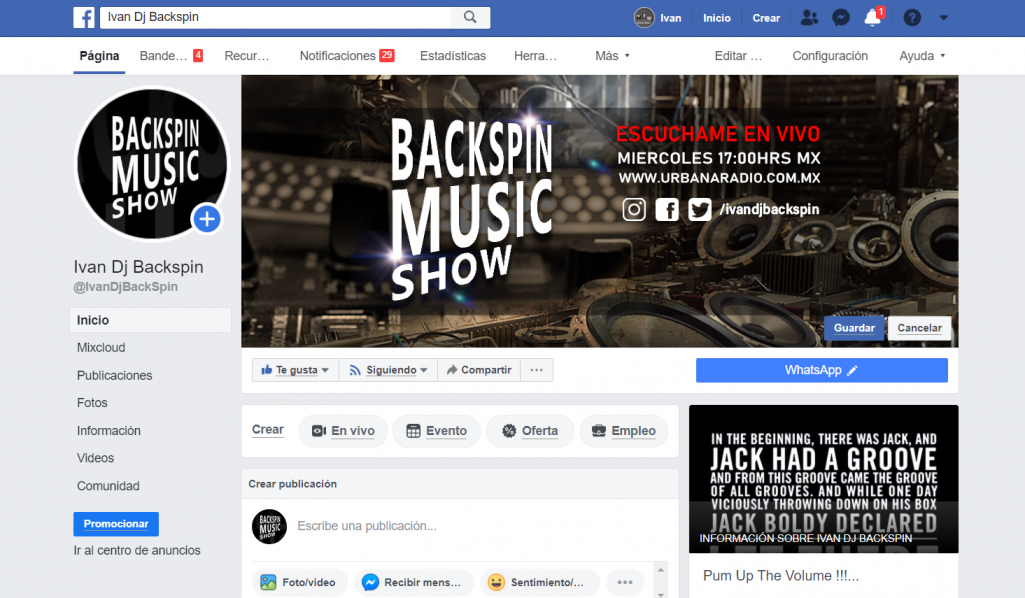The height and width of the screenshot is (598, 1025).
Task: Open the Notificaciones tab
Action: [346, 56]
